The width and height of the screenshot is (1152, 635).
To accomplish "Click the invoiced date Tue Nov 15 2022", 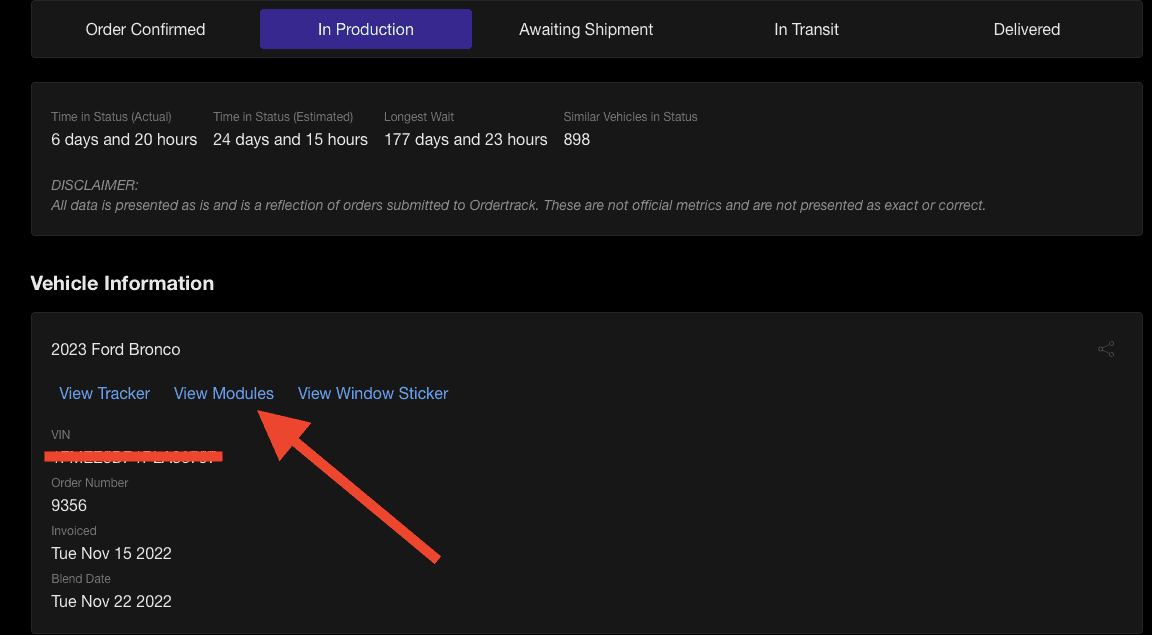I will (x=111, y=553).
